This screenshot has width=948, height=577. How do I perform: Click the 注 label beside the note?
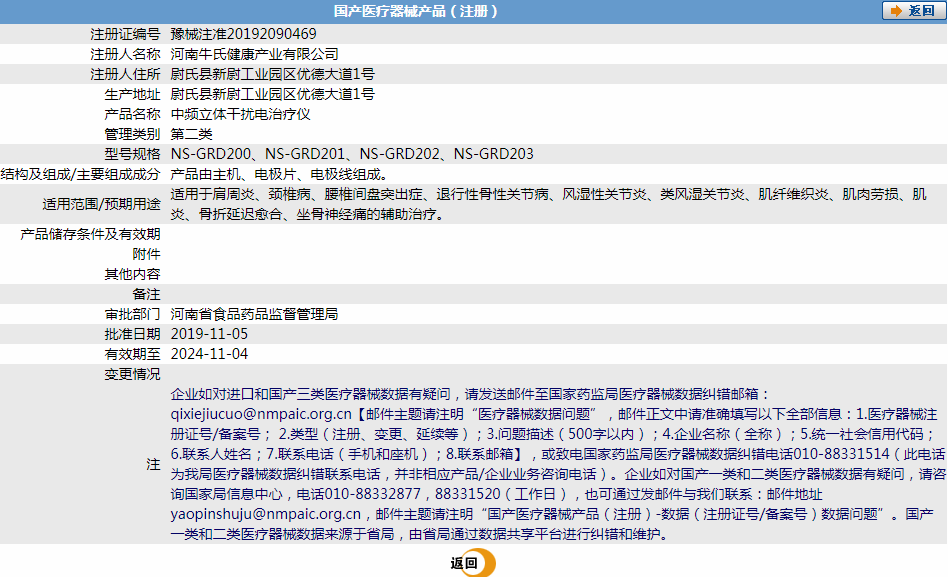[153, 464]
